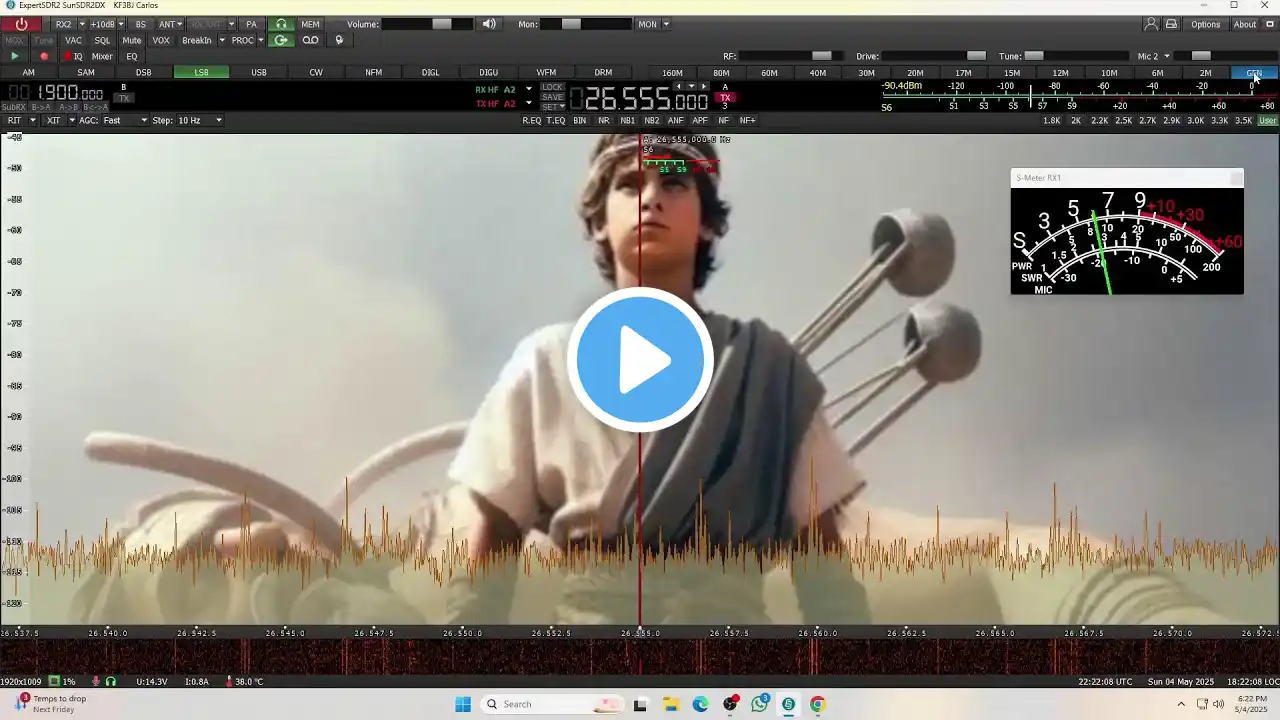
Task: Select the USB mode tab
Action: click(259, 72)
